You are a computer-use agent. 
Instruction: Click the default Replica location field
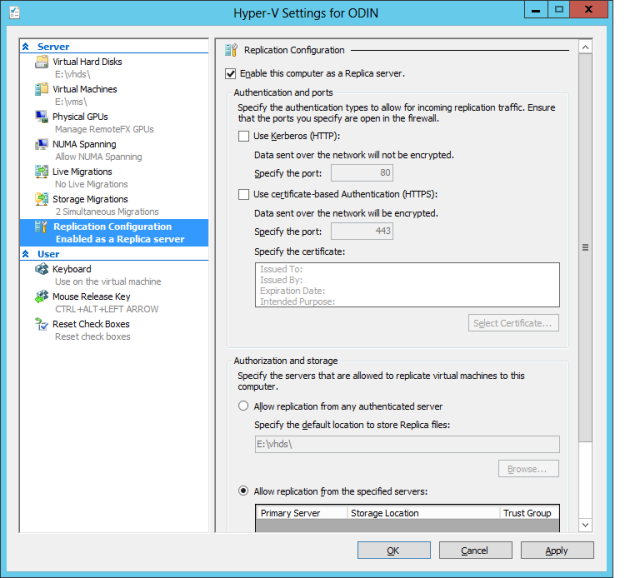click(407, 444)
